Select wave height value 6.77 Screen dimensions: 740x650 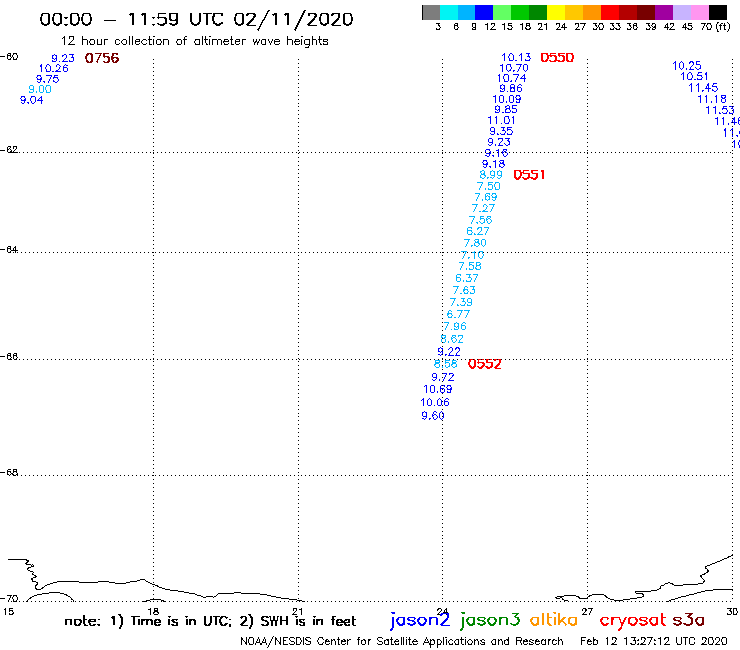click(458, 314)
